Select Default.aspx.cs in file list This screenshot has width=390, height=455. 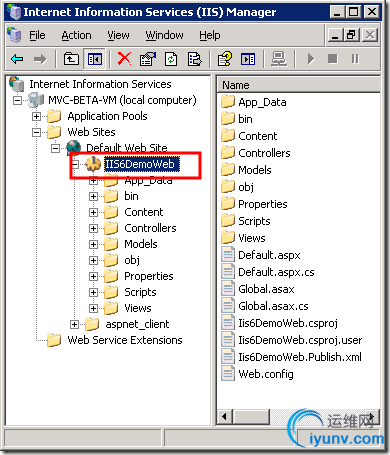pos(276,272)
